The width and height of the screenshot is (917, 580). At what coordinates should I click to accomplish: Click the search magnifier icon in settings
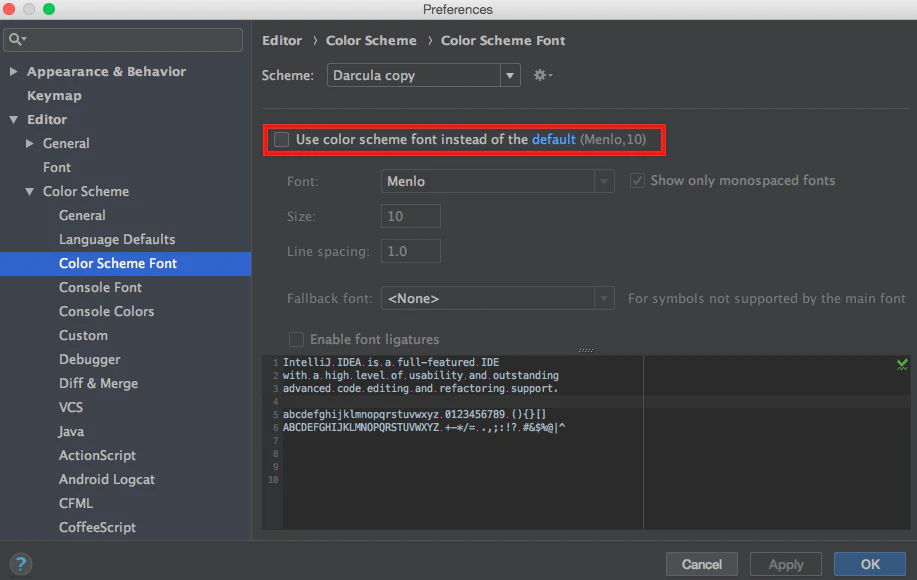(x=17, y=39)
